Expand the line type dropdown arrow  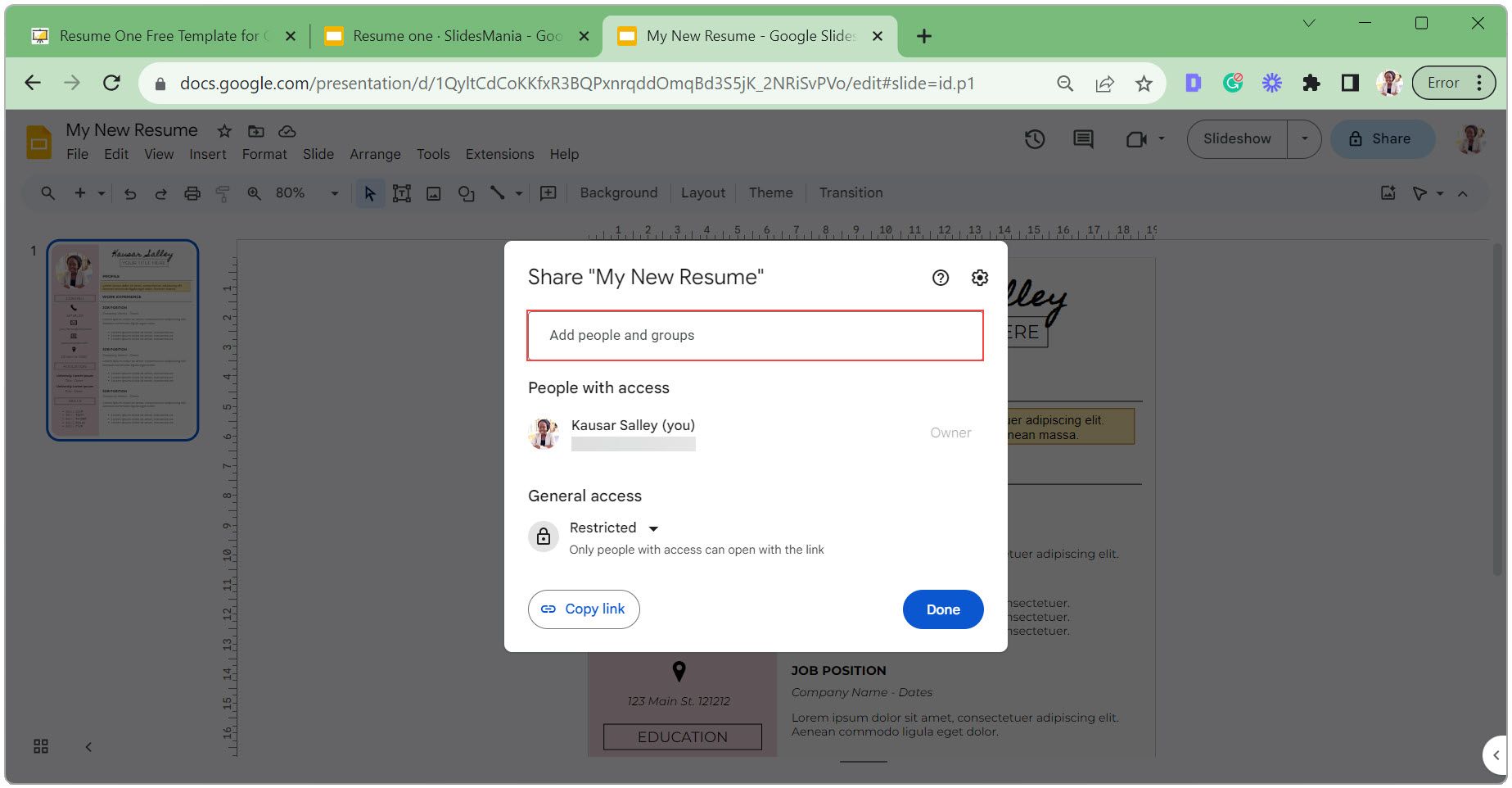(519, 193)
